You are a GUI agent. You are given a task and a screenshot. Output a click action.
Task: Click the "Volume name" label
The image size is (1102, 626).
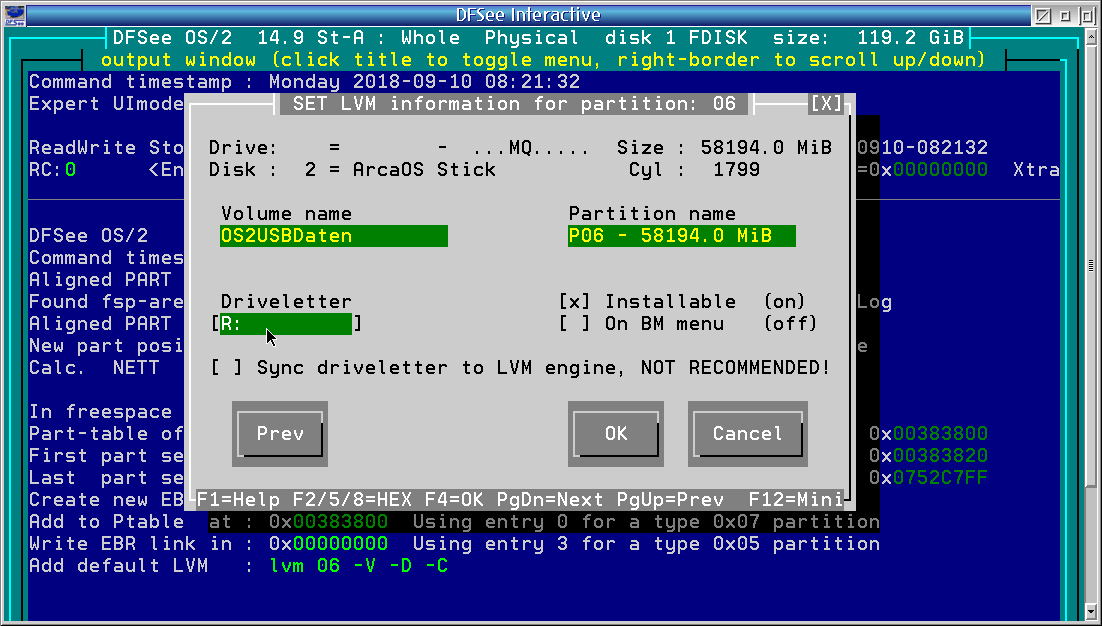[x=286, y=214]
